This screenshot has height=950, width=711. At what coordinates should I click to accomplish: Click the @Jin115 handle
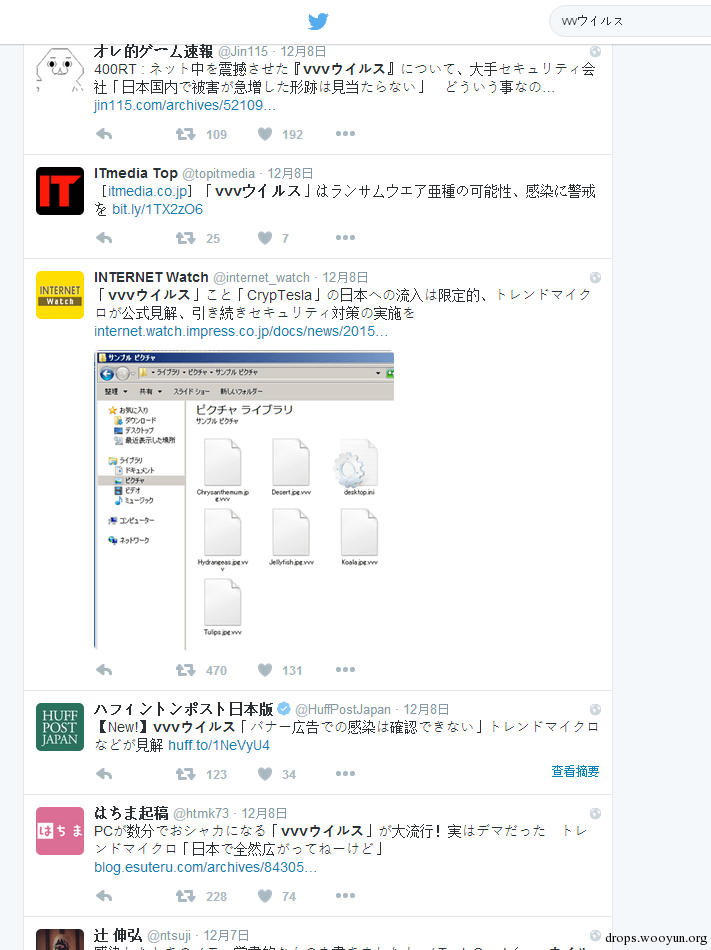[242, 51]
